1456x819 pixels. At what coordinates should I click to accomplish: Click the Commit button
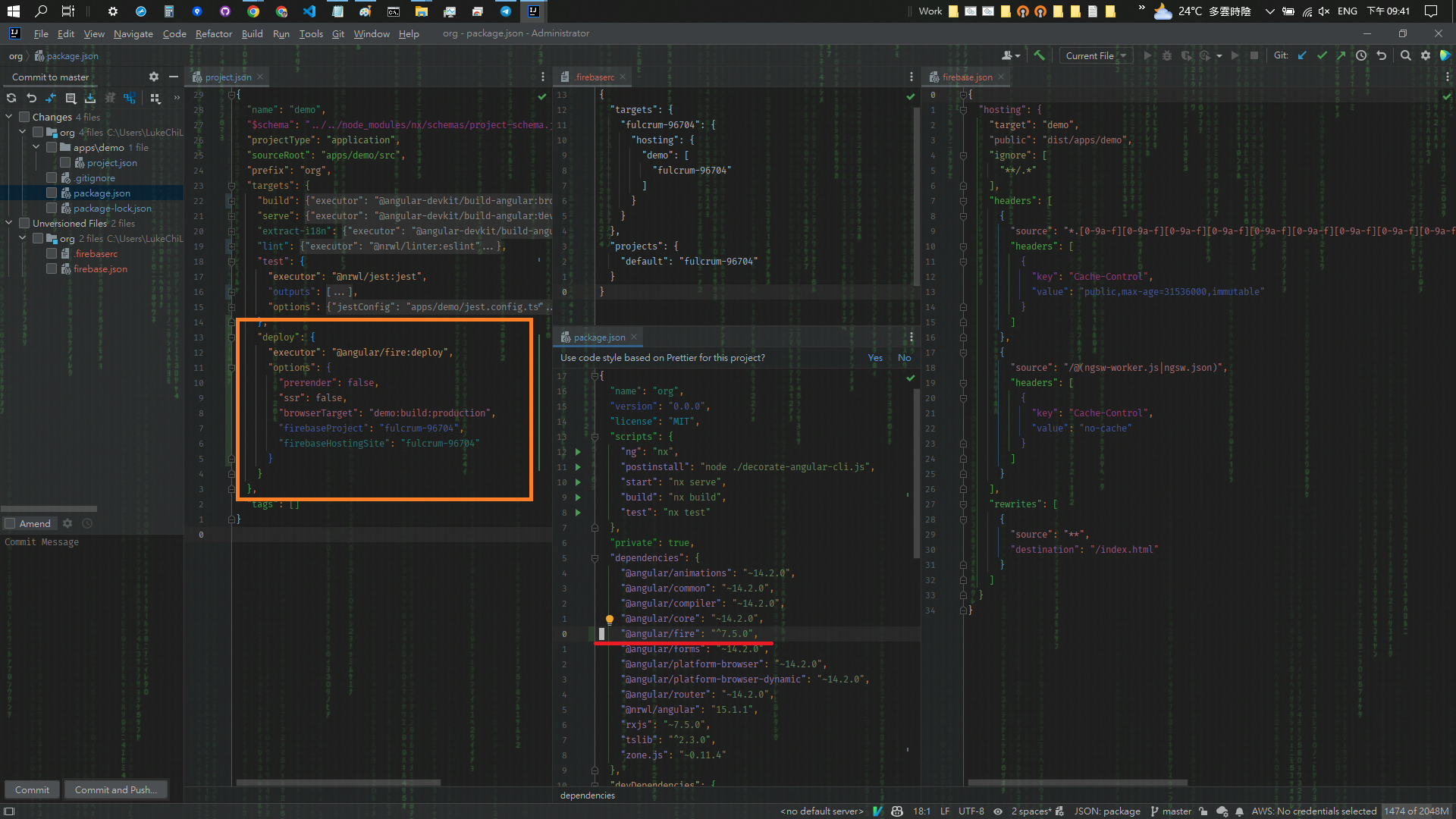(32, 789)
